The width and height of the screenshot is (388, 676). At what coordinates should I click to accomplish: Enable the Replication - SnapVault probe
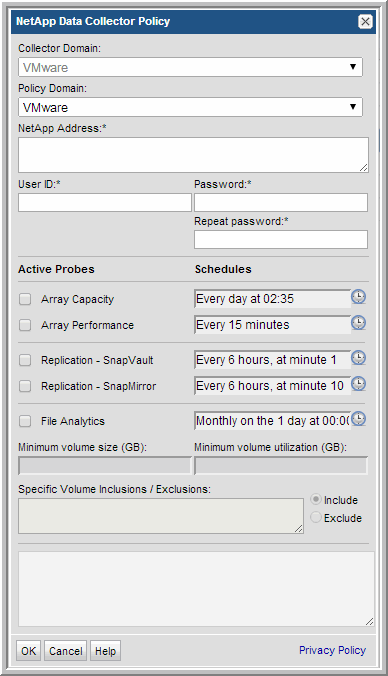pos(25,360)
